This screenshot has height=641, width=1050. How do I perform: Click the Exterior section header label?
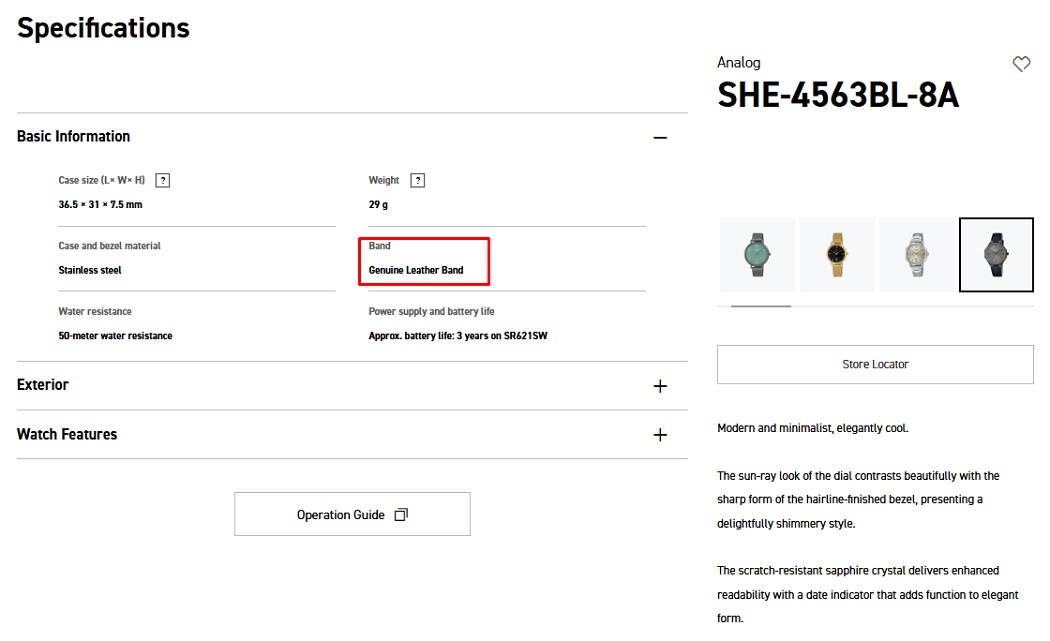coord(43,385)
